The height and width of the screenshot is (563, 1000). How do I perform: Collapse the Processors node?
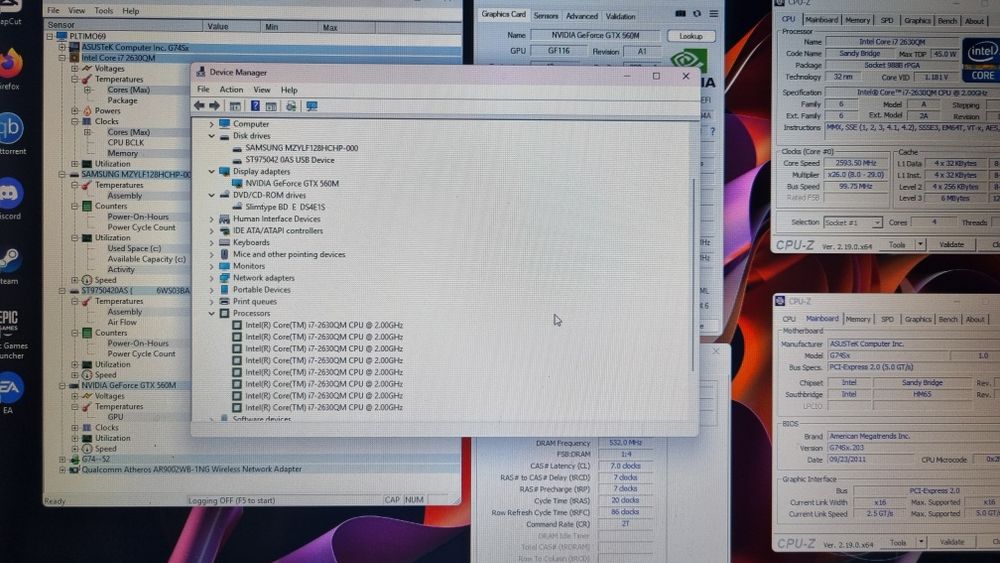(212, 314)
